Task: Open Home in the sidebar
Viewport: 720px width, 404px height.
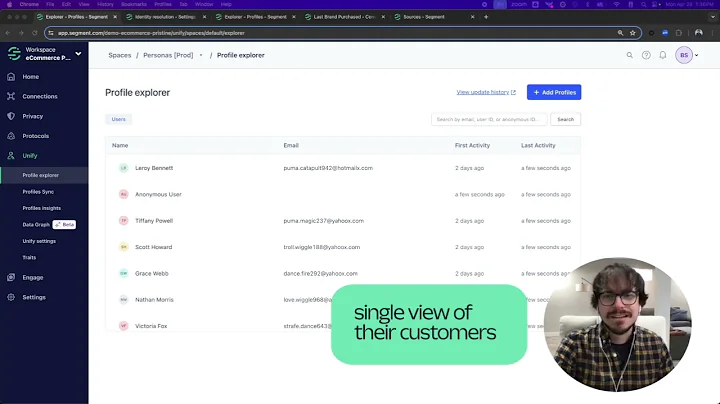Action: point(30,77)
